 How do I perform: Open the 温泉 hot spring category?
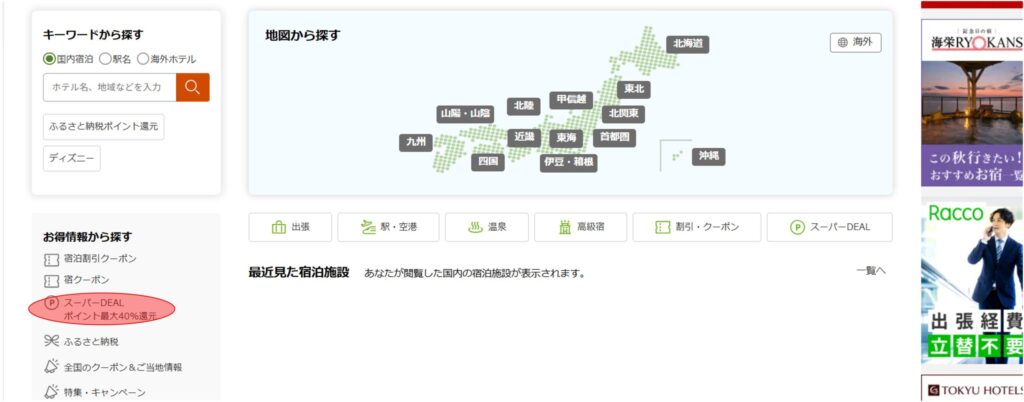[x=486, y=227]
